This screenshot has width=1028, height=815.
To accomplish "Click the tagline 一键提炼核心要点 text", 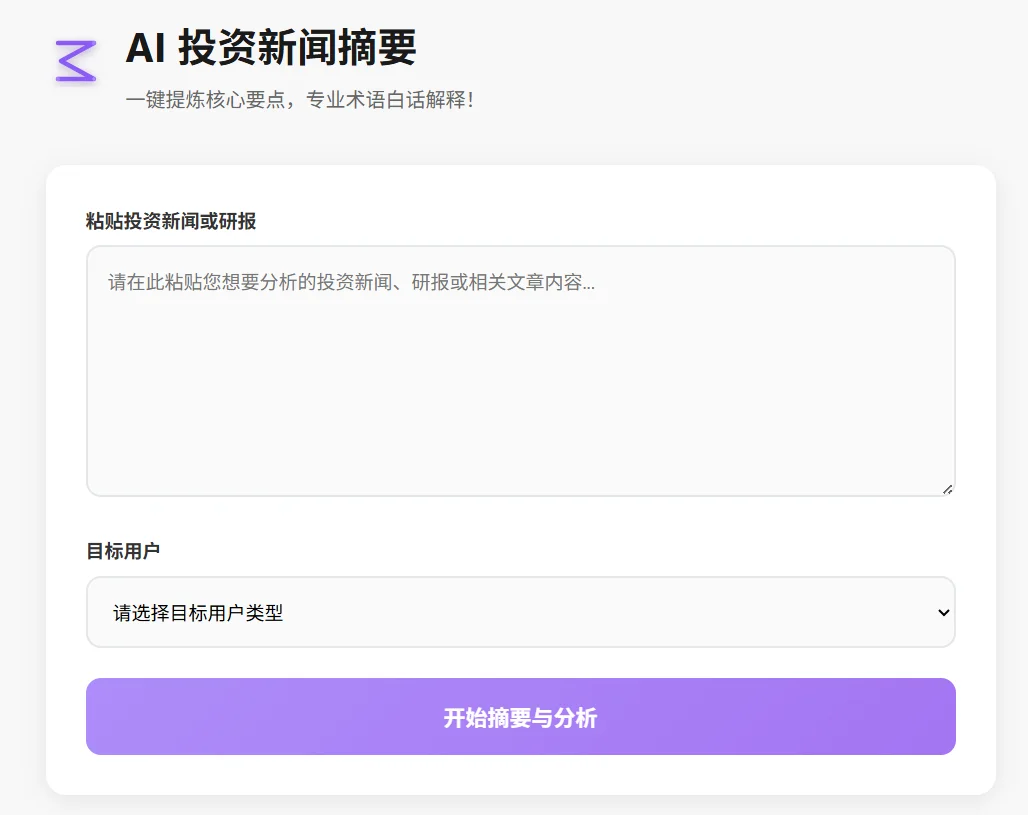I will tap(302, 100).
